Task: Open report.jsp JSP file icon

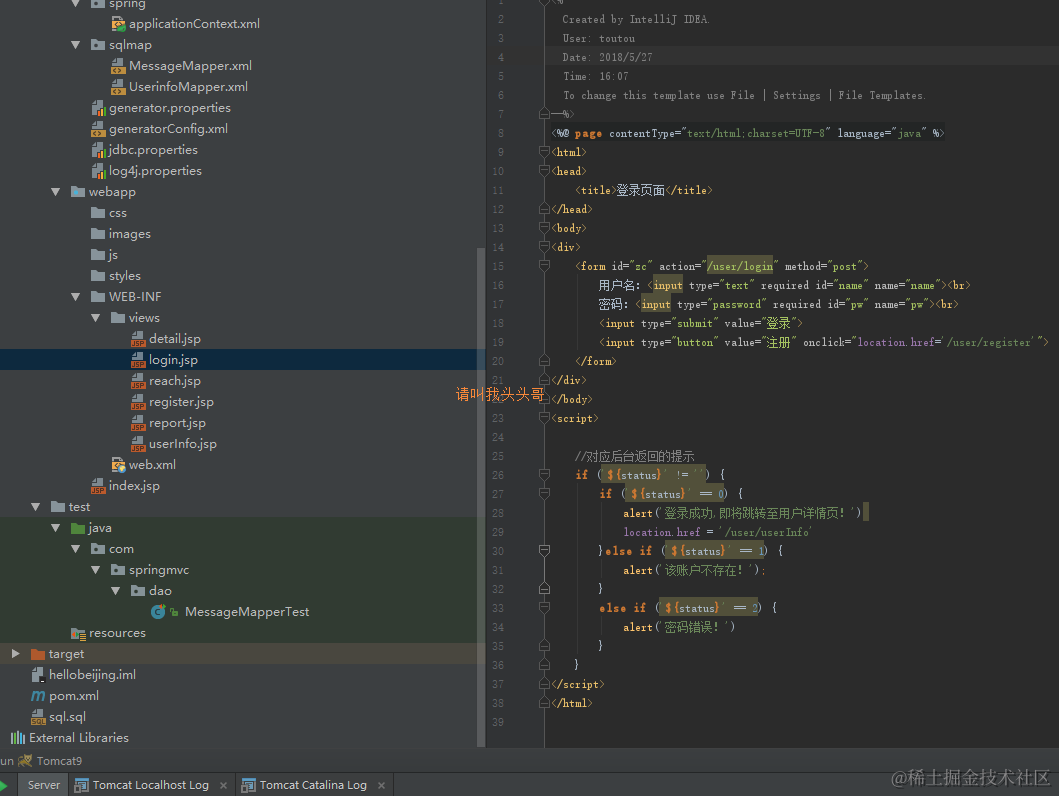Action: (138, 423)
